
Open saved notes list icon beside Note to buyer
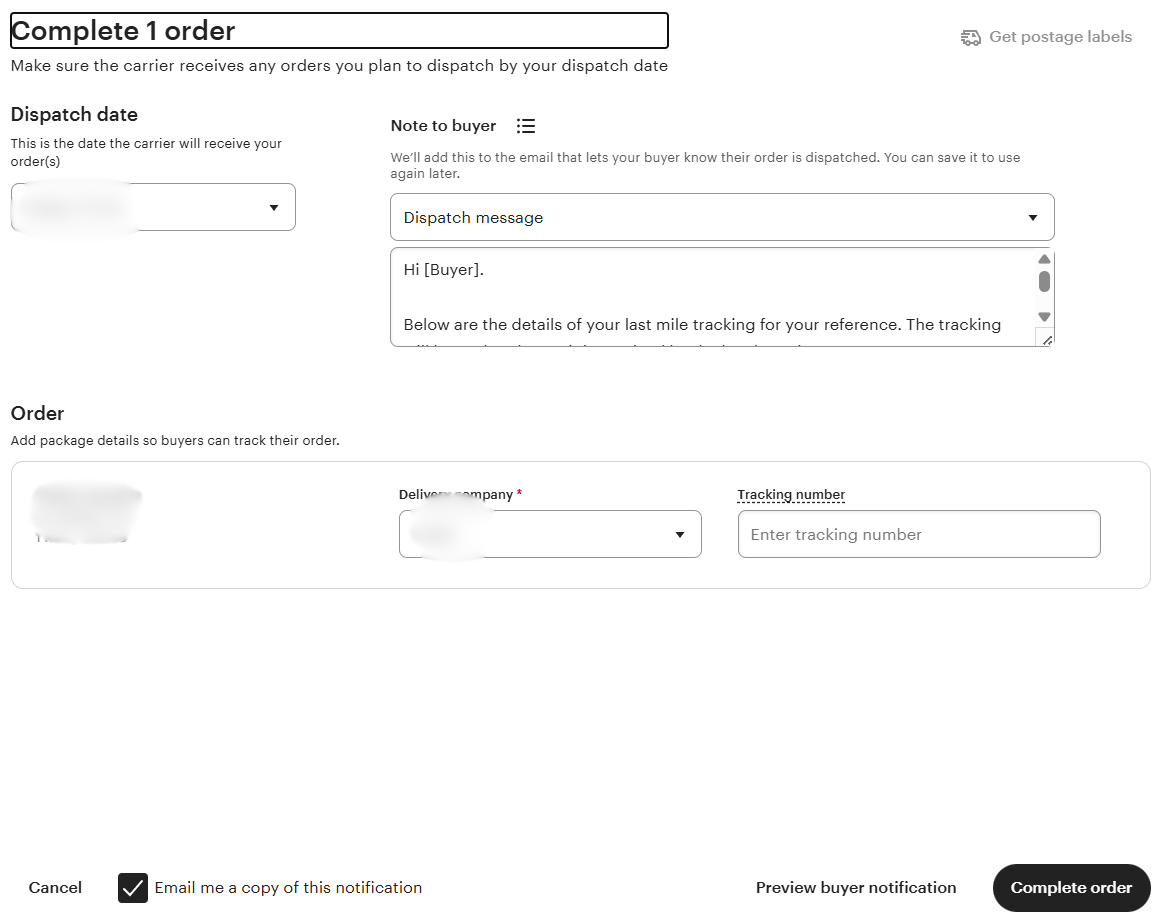[x=526, y=126]
